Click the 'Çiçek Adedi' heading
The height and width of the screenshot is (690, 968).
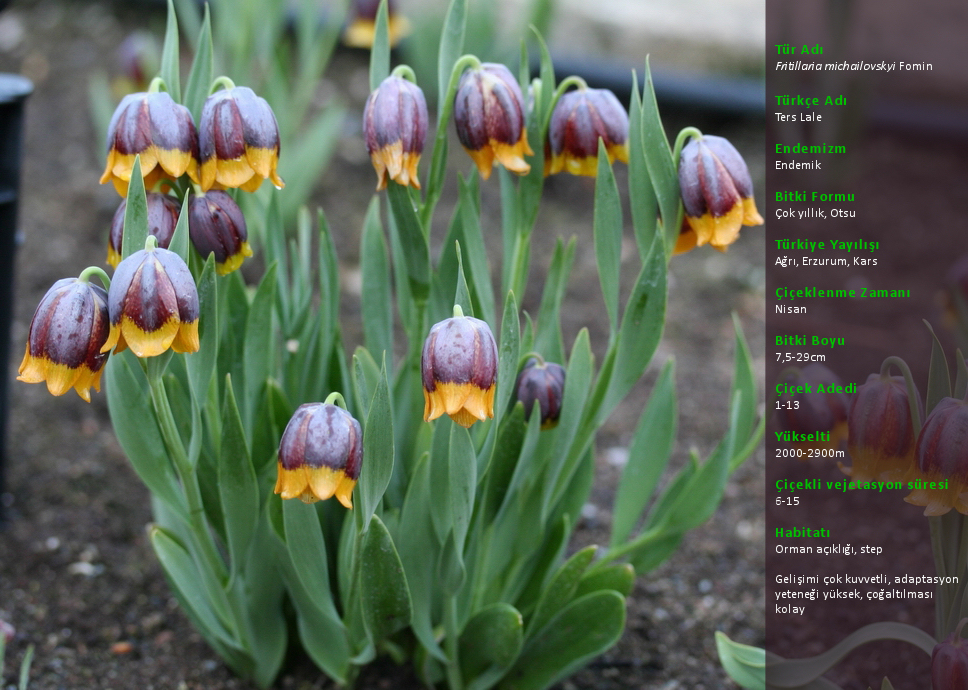pos(815,388)
